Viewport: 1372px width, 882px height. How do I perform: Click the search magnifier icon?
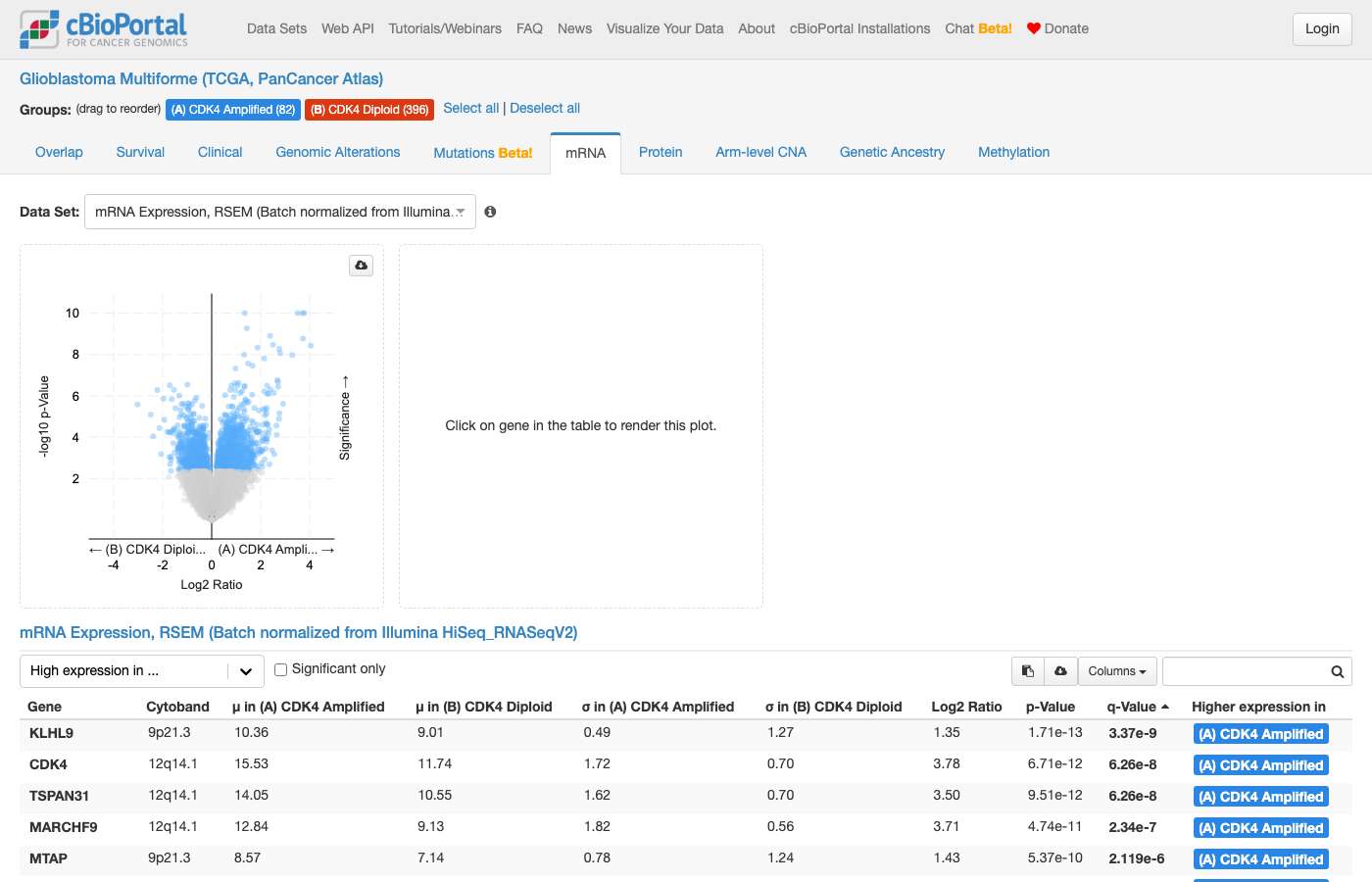[1337, 671]
